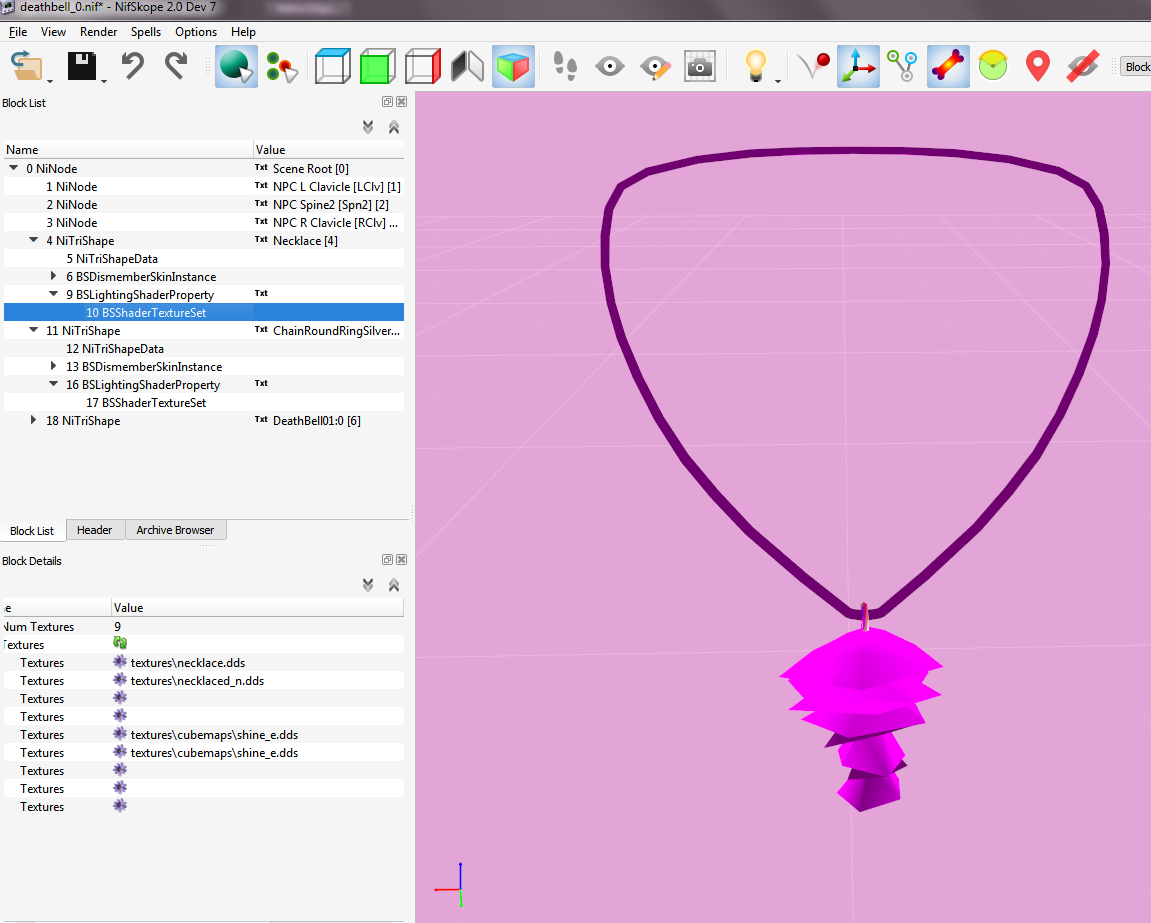Click the Save floppy disk icon
The height and width of the screenshot is (923, 1151).
point(81,66)
